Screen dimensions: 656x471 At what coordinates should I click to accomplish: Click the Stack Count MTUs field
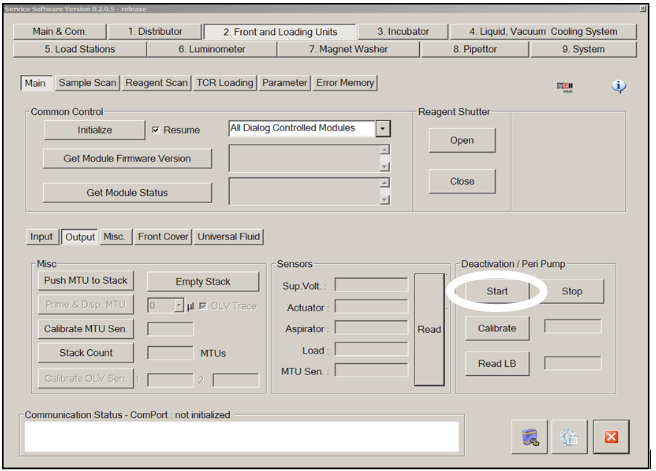pos(170,352)
